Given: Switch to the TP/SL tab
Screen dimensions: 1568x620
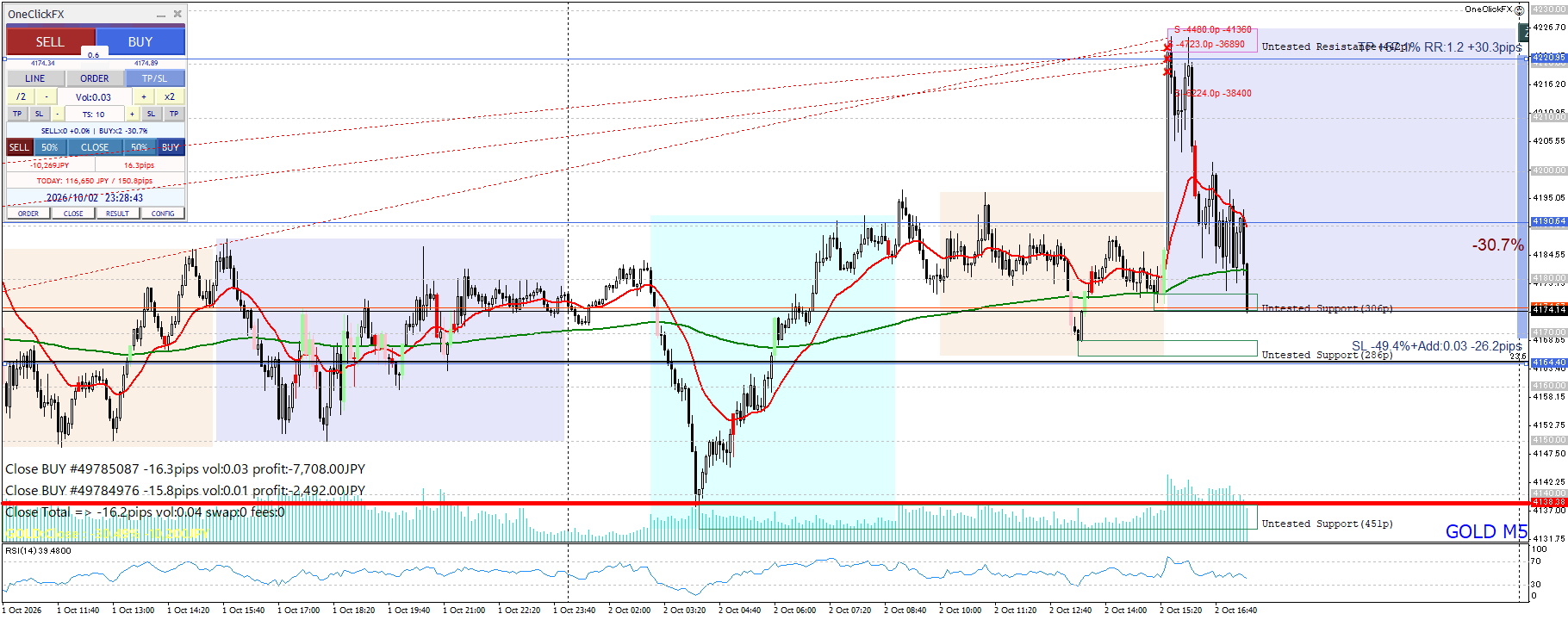Looking at the screenshot, I should 155,78.
